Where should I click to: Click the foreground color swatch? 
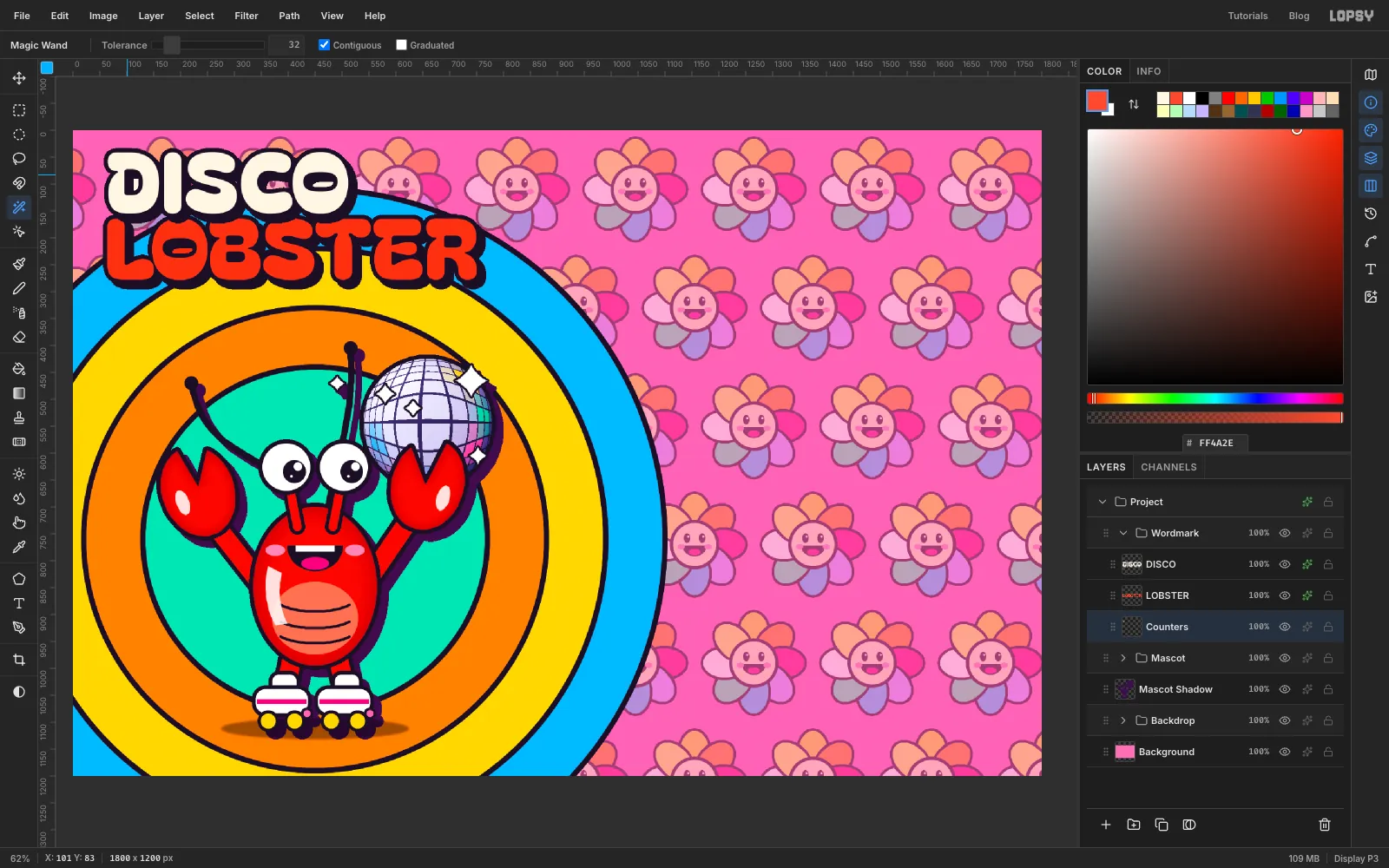[x=1097, y=101]
